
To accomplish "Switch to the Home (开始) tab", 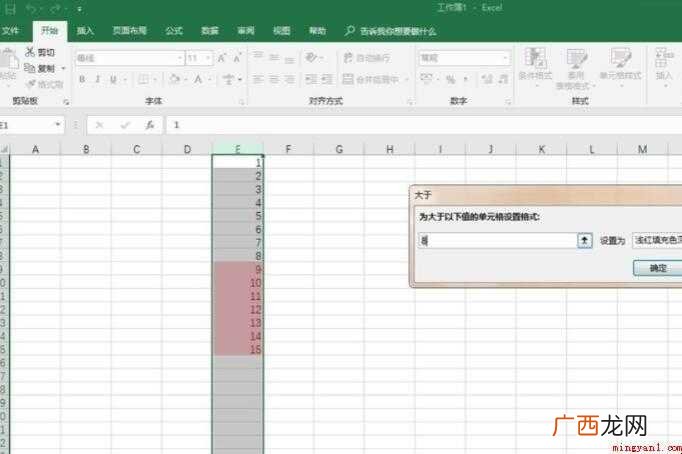I will 50,30.
